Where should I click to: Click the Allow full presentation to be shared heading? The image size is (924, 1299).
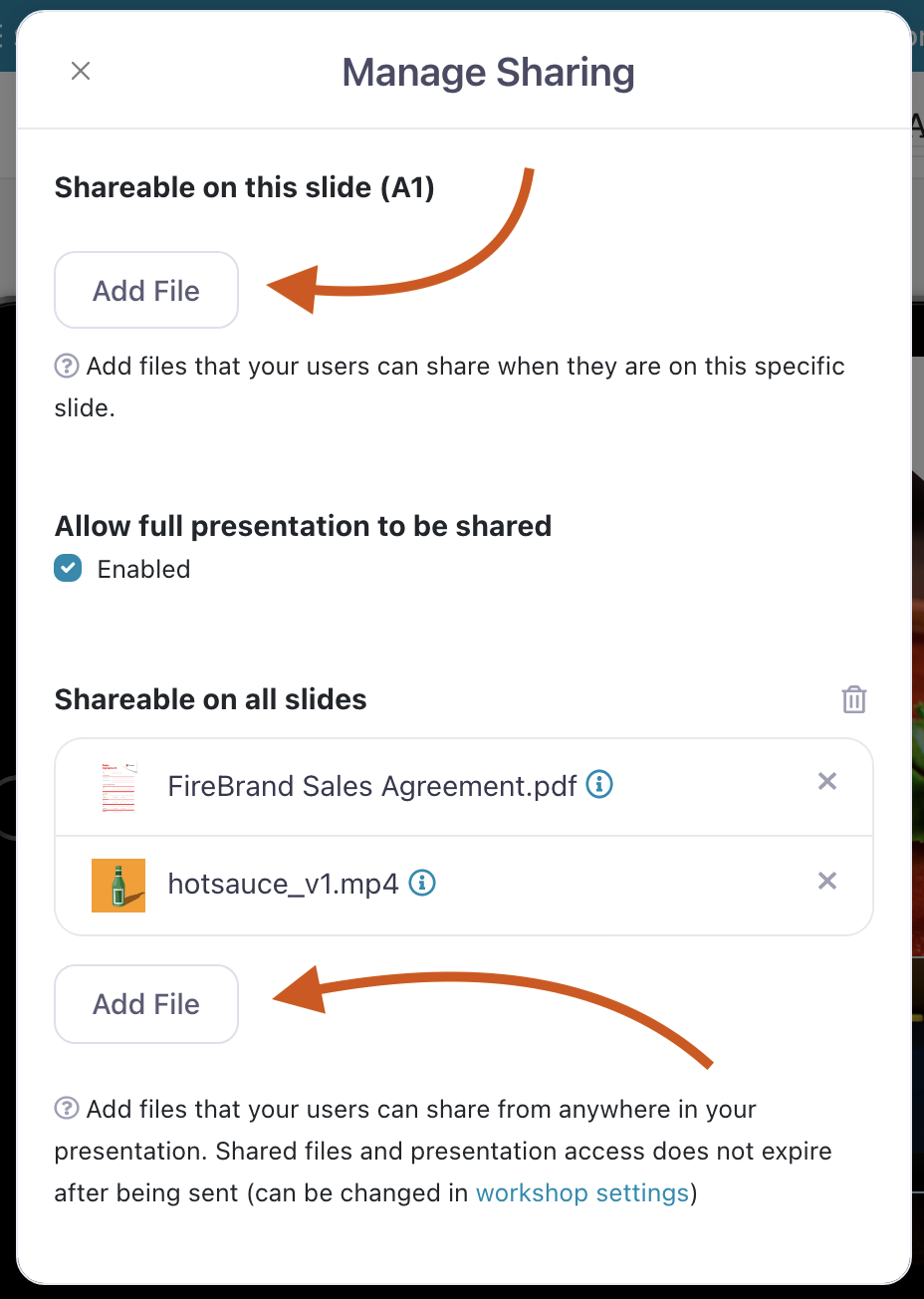pos(303,526)
